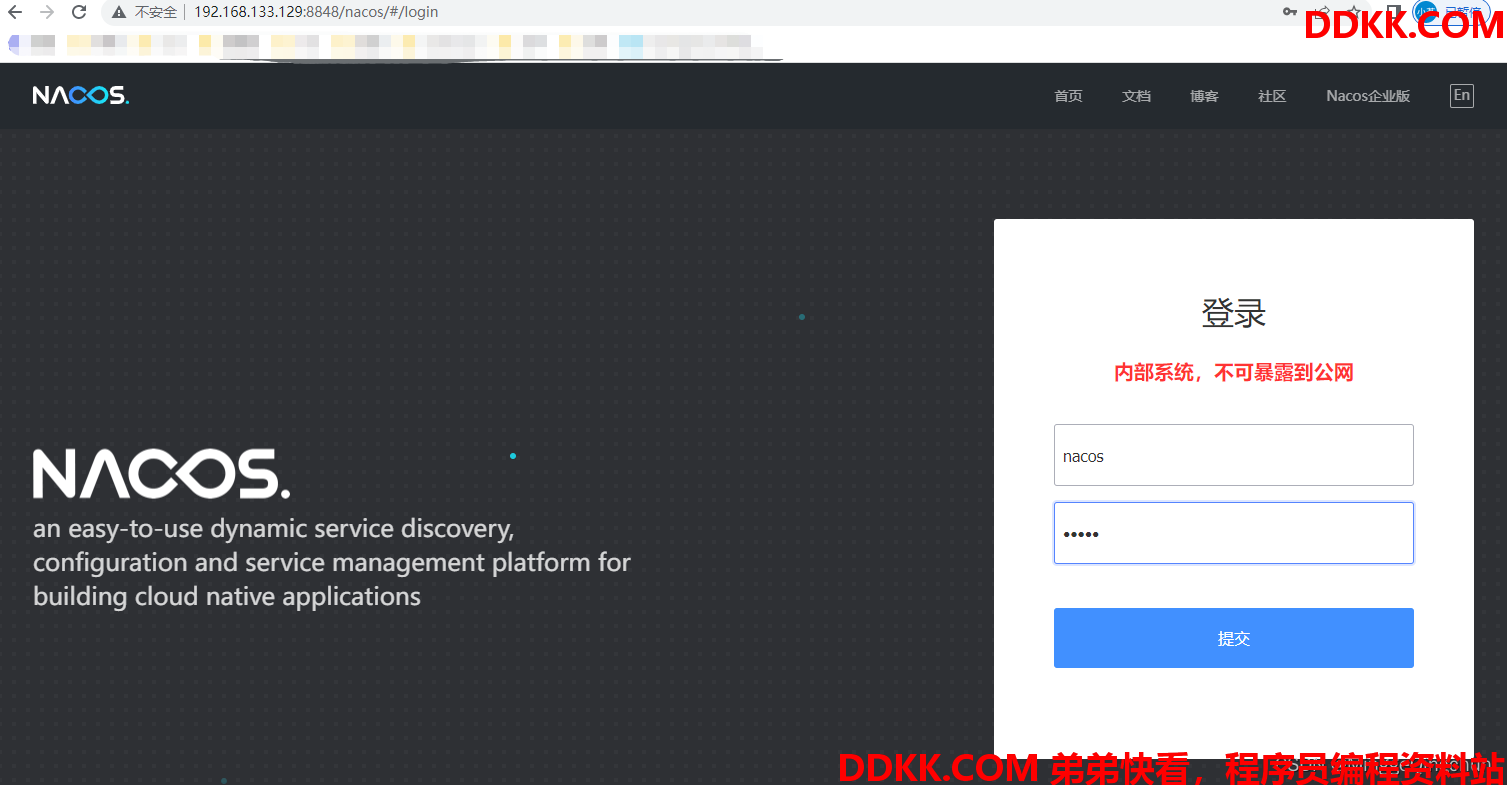Click the password field
Viewport: 1507px width, 785px height.
click(x=1234, y=533)
